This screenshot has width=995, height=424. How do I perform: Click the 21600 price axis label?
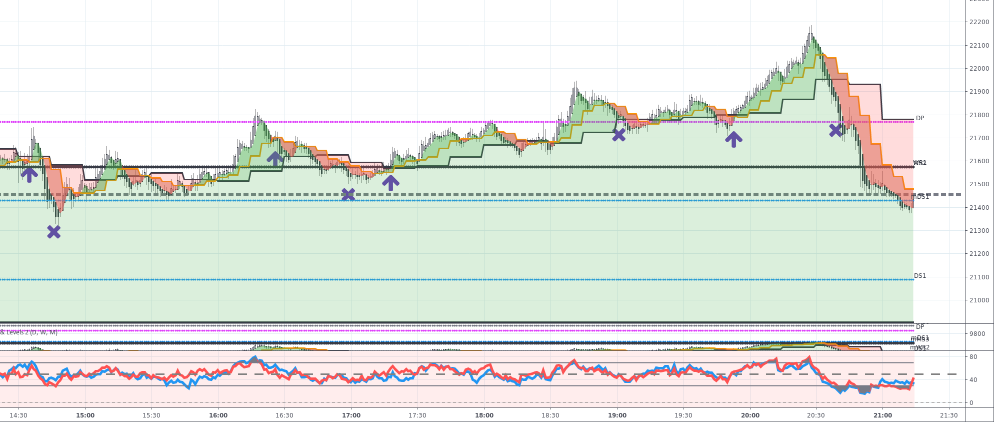[x=980, y=161]
